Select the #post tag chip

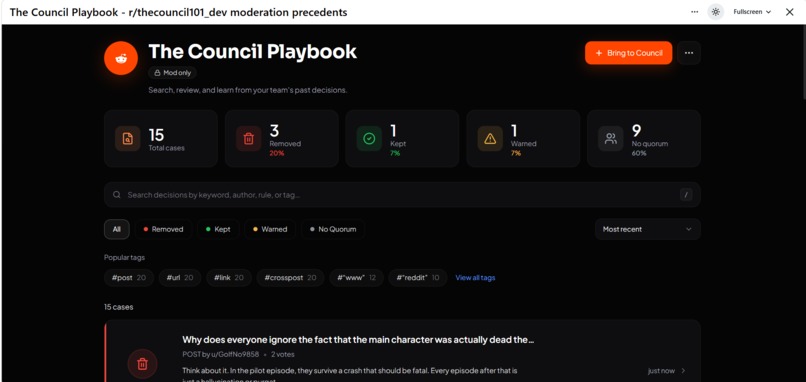pyautogui.click(x=129, y=278)
